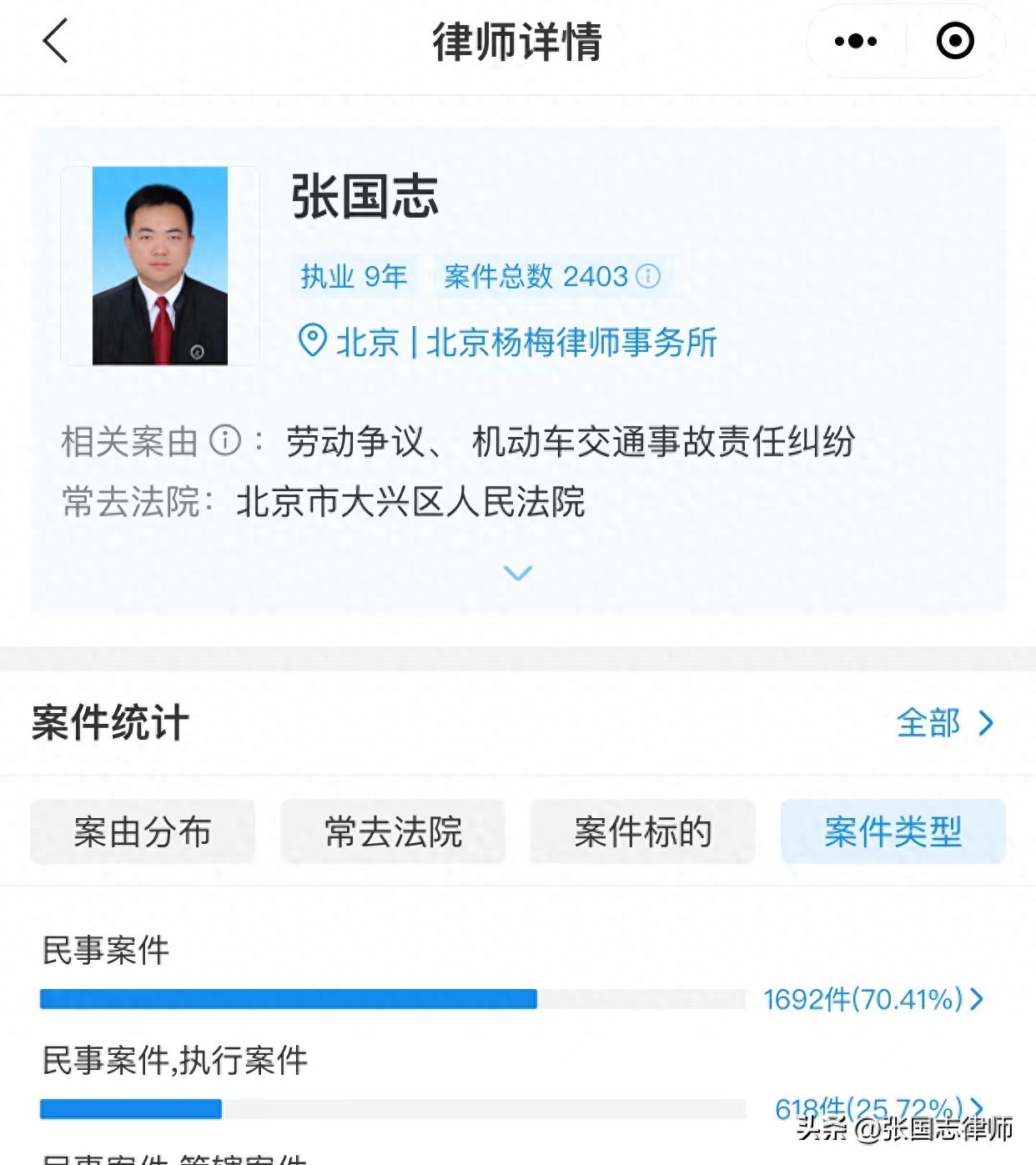Select the 案件类型 tab
1036x1165 pixels.
[893, 831]
